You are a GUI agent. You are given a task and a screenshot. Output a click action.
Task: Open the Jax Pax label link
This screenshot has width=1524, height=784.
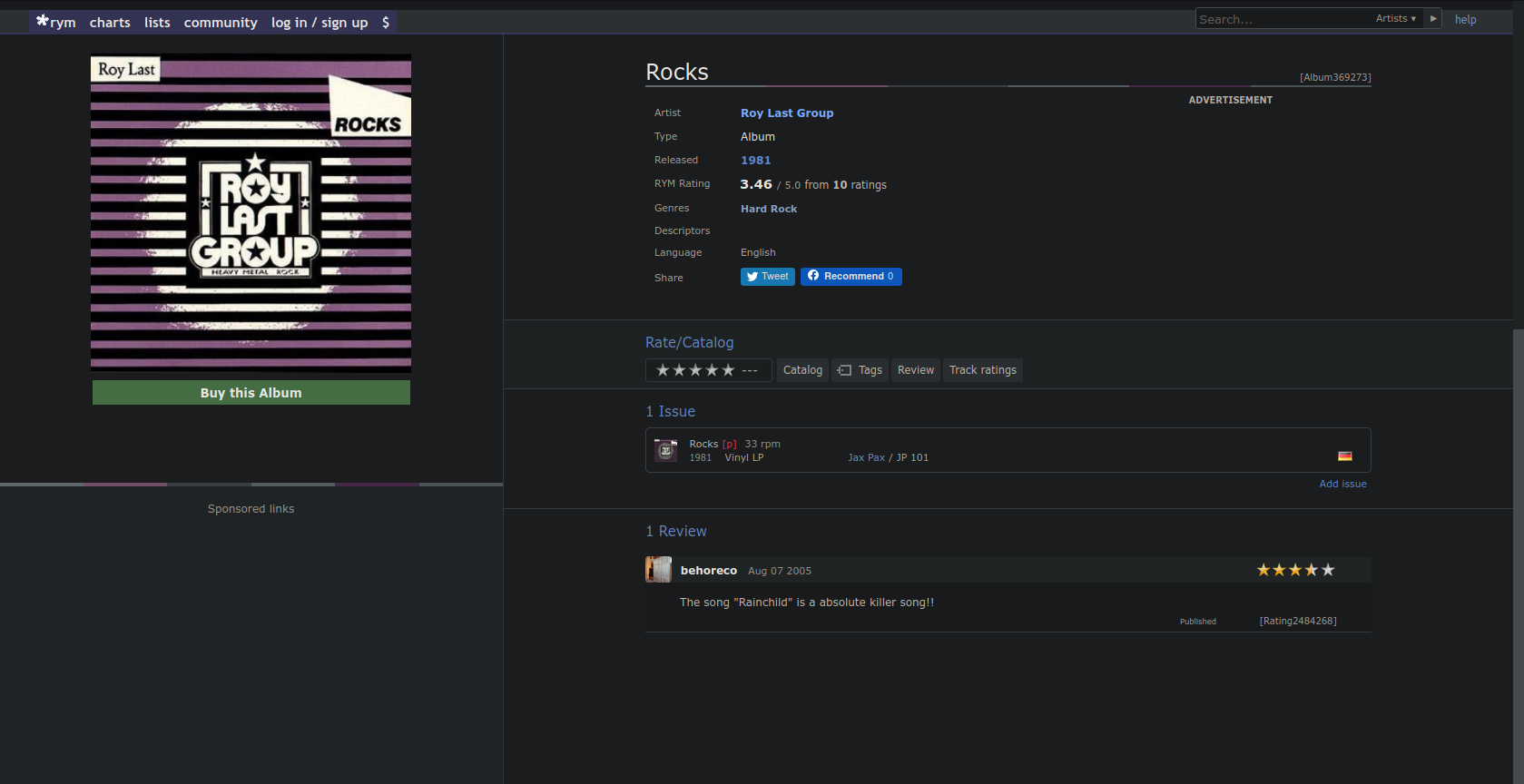pos(866,457)
